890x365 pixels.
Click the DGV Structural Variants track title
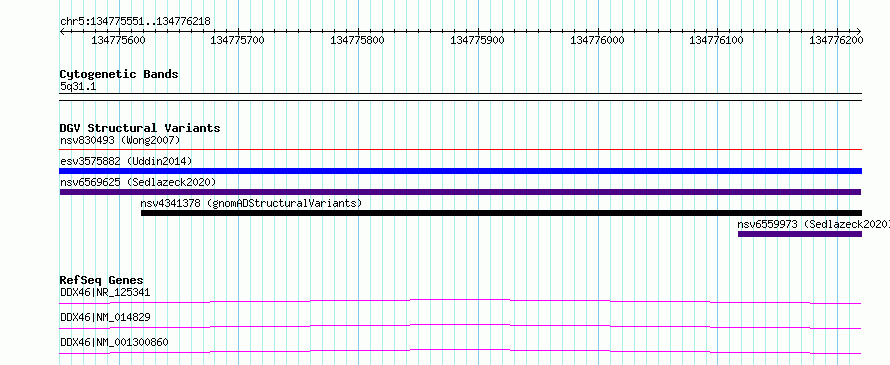[140, 128]
